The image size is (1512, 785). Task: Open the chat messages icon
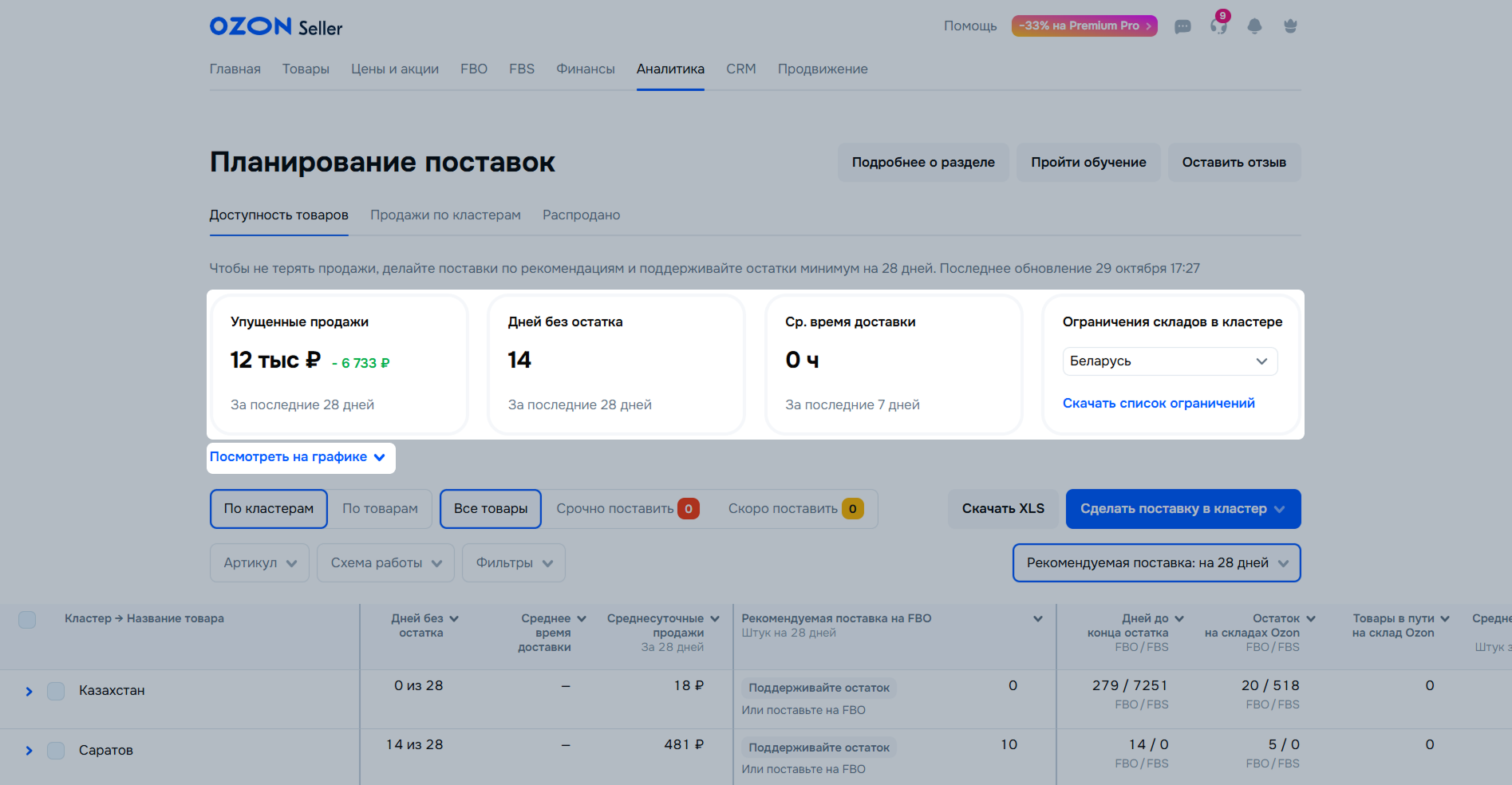tap(1182, 26)
